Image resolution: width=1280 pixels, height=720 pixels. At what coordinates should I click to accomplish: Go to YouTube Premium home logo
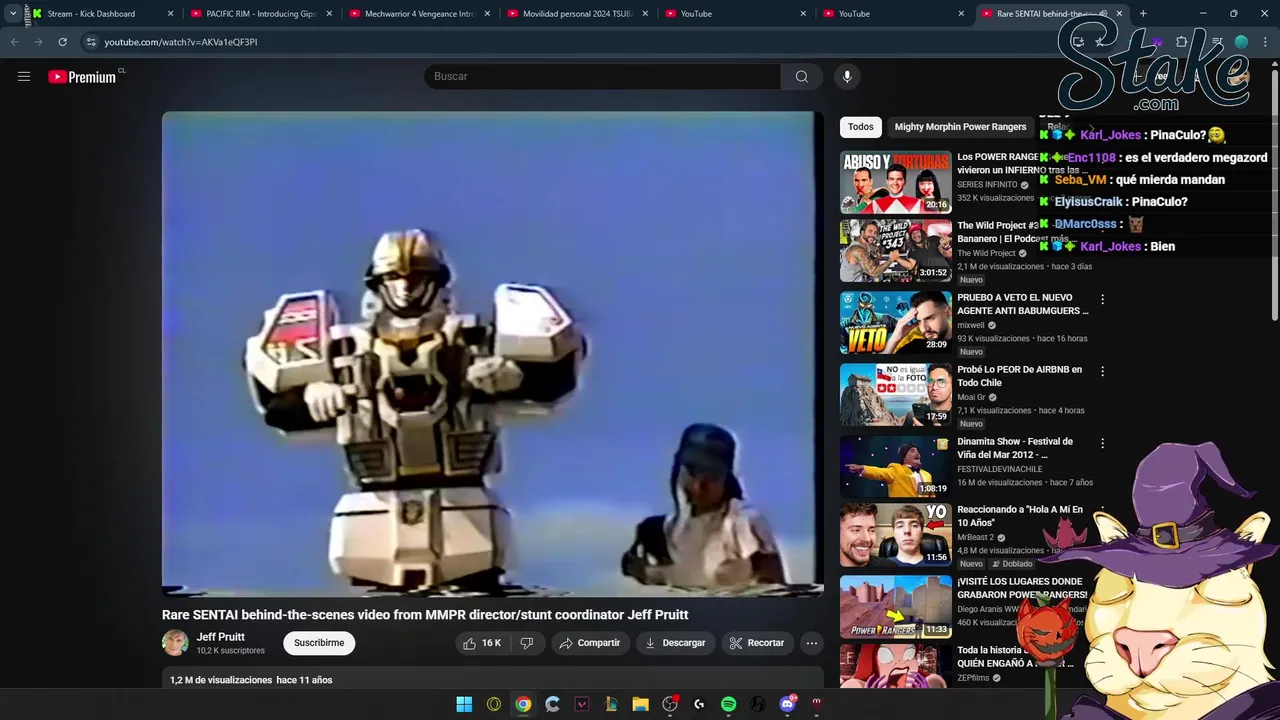coord(83,77)
